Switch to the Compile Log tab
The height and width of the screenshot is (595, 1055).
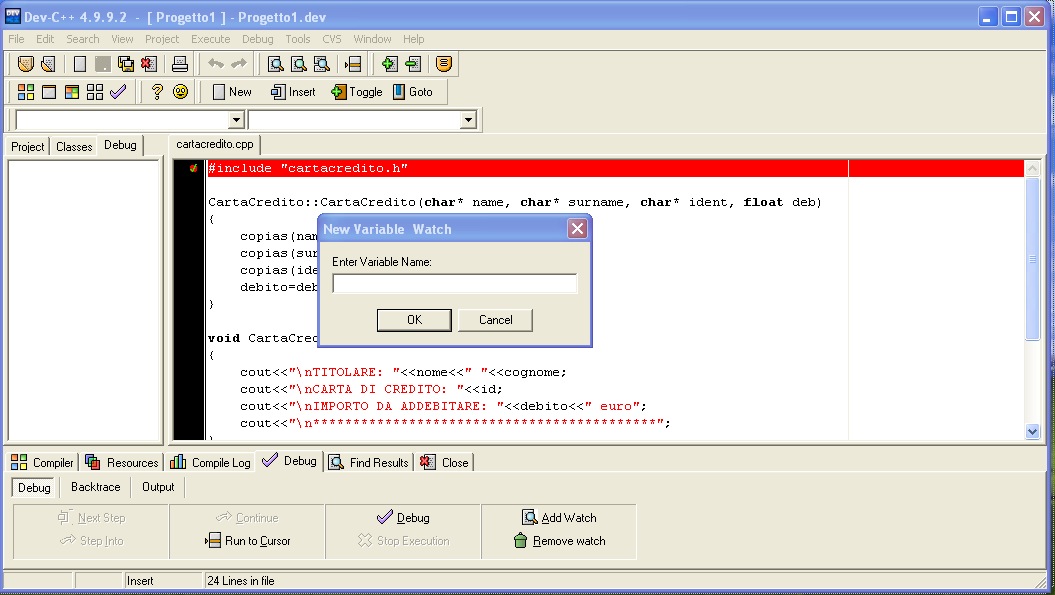point(211,463)
